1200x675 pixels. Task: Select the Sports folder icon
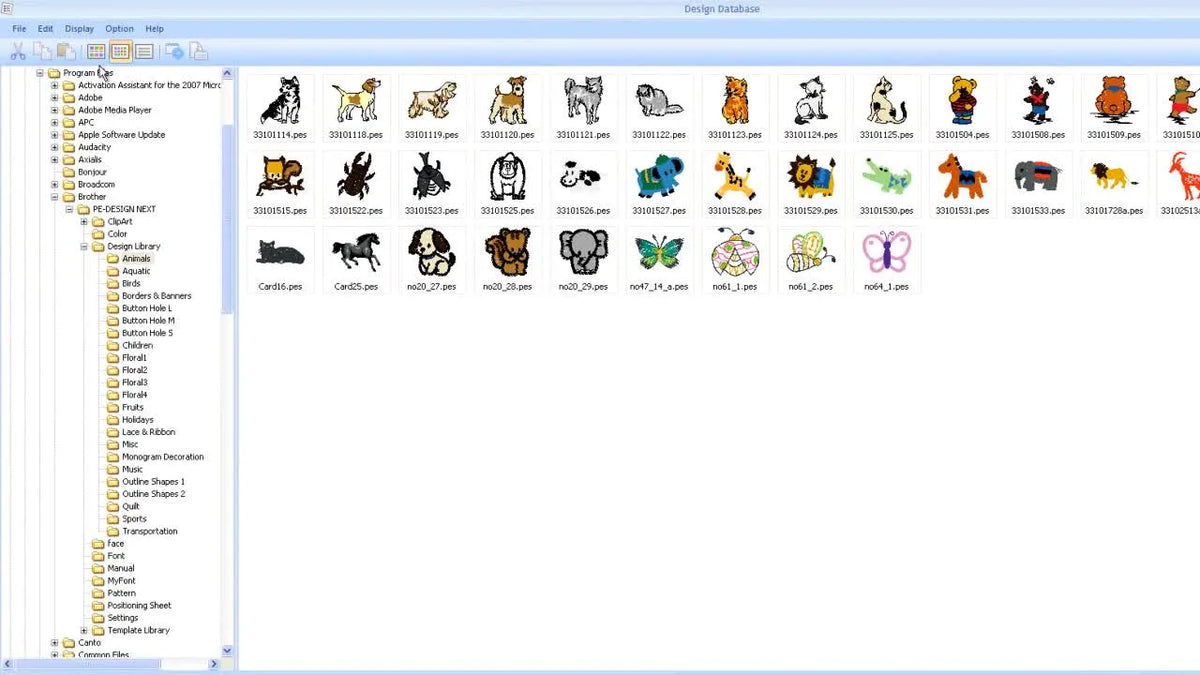coord(113,518)
